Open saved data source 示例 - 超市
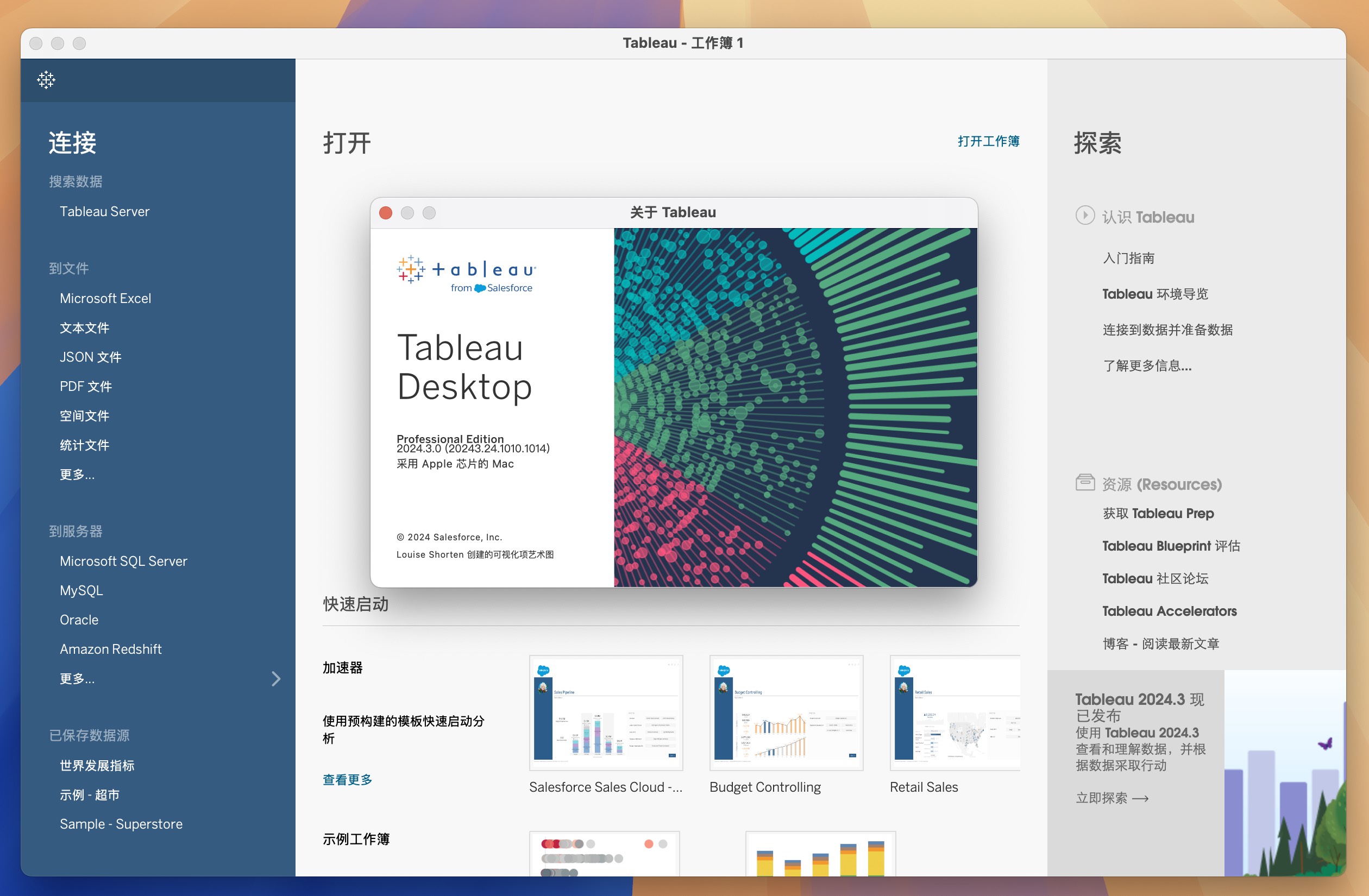Viewport: 1369px width, 896px height. pos(89,795)
